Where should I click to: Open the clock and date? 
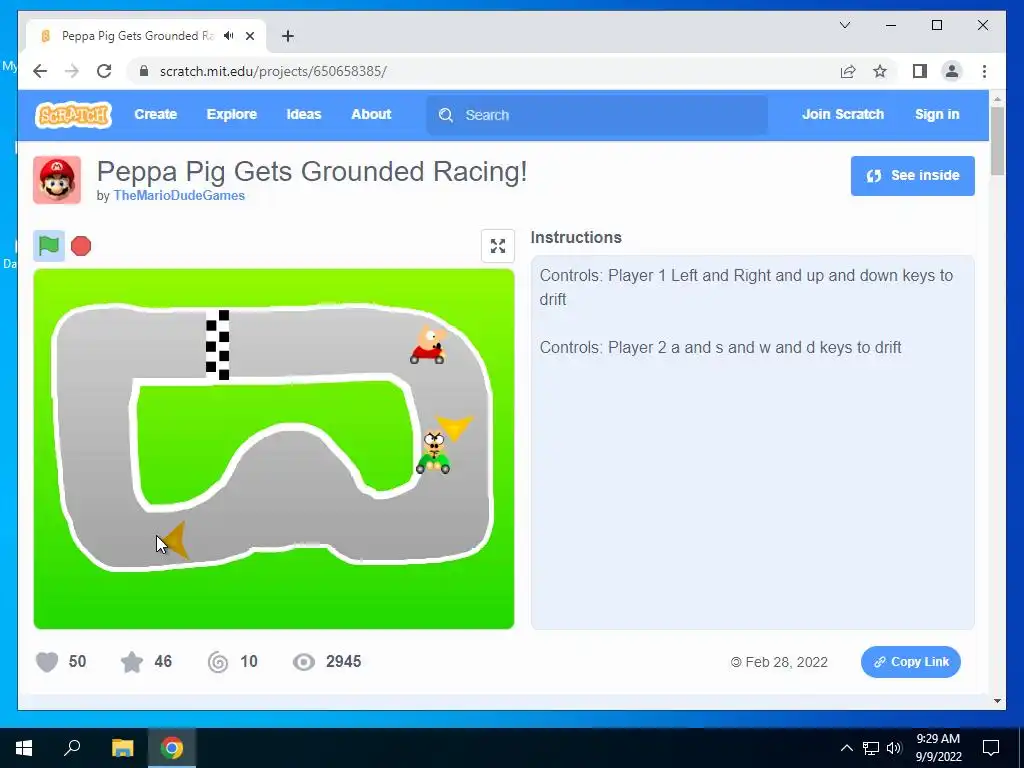tap(938, 748)
